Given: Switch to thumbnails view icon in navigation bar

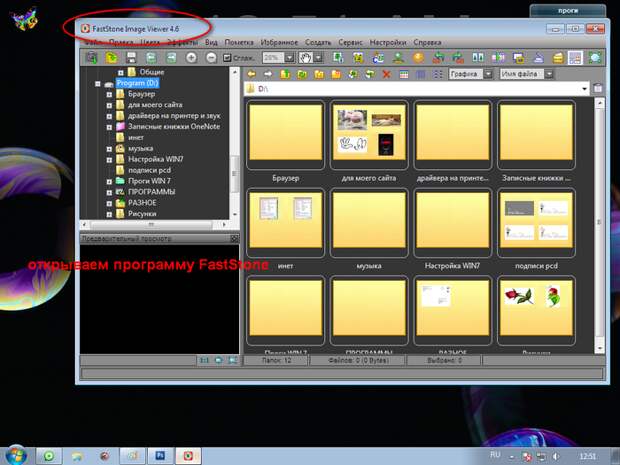Looking at the screenshot, I should click(x=404, y=74).
